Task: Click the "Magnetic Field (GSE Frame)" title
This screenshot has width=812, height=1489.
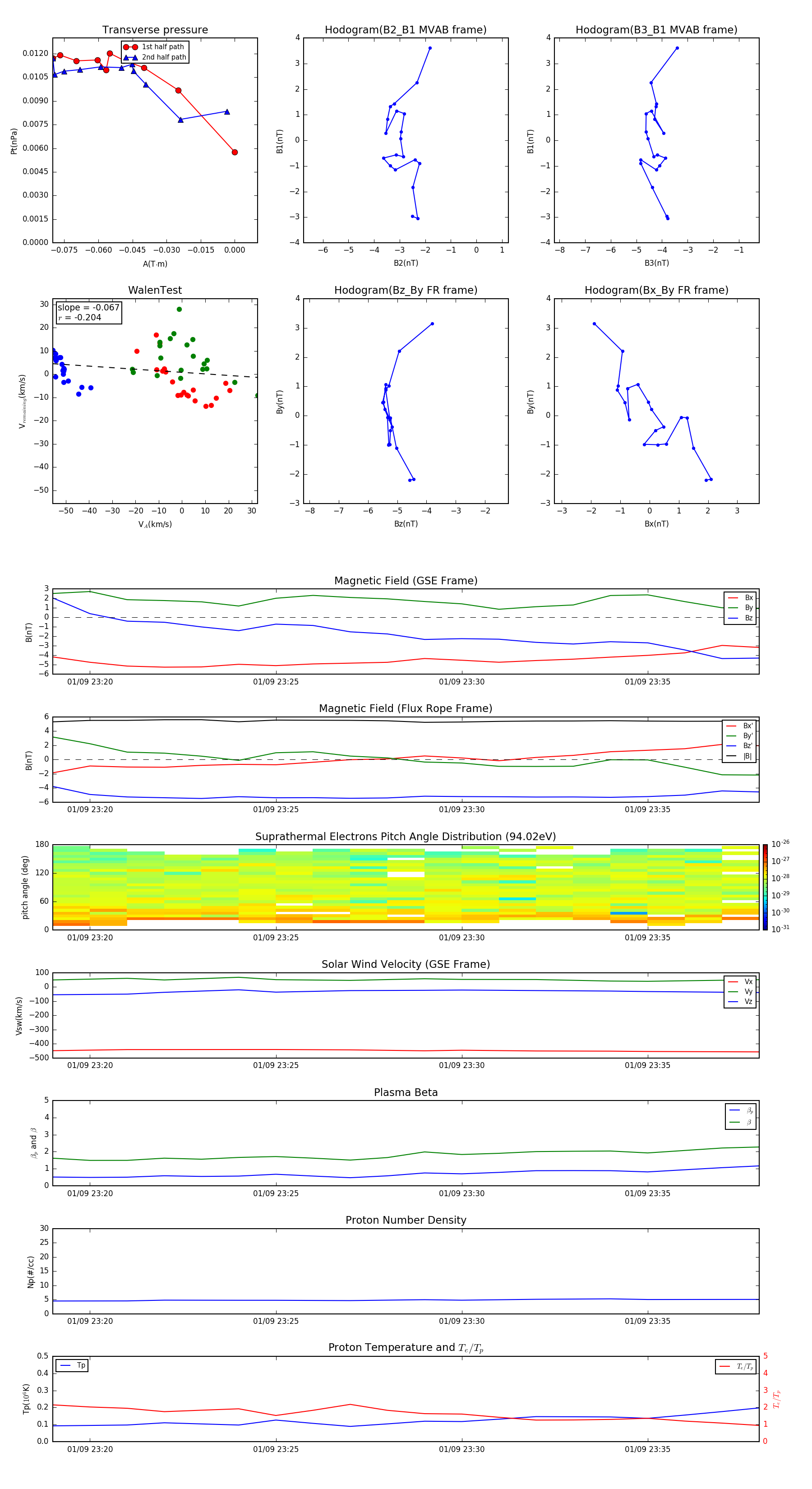Action: [406, 581]
